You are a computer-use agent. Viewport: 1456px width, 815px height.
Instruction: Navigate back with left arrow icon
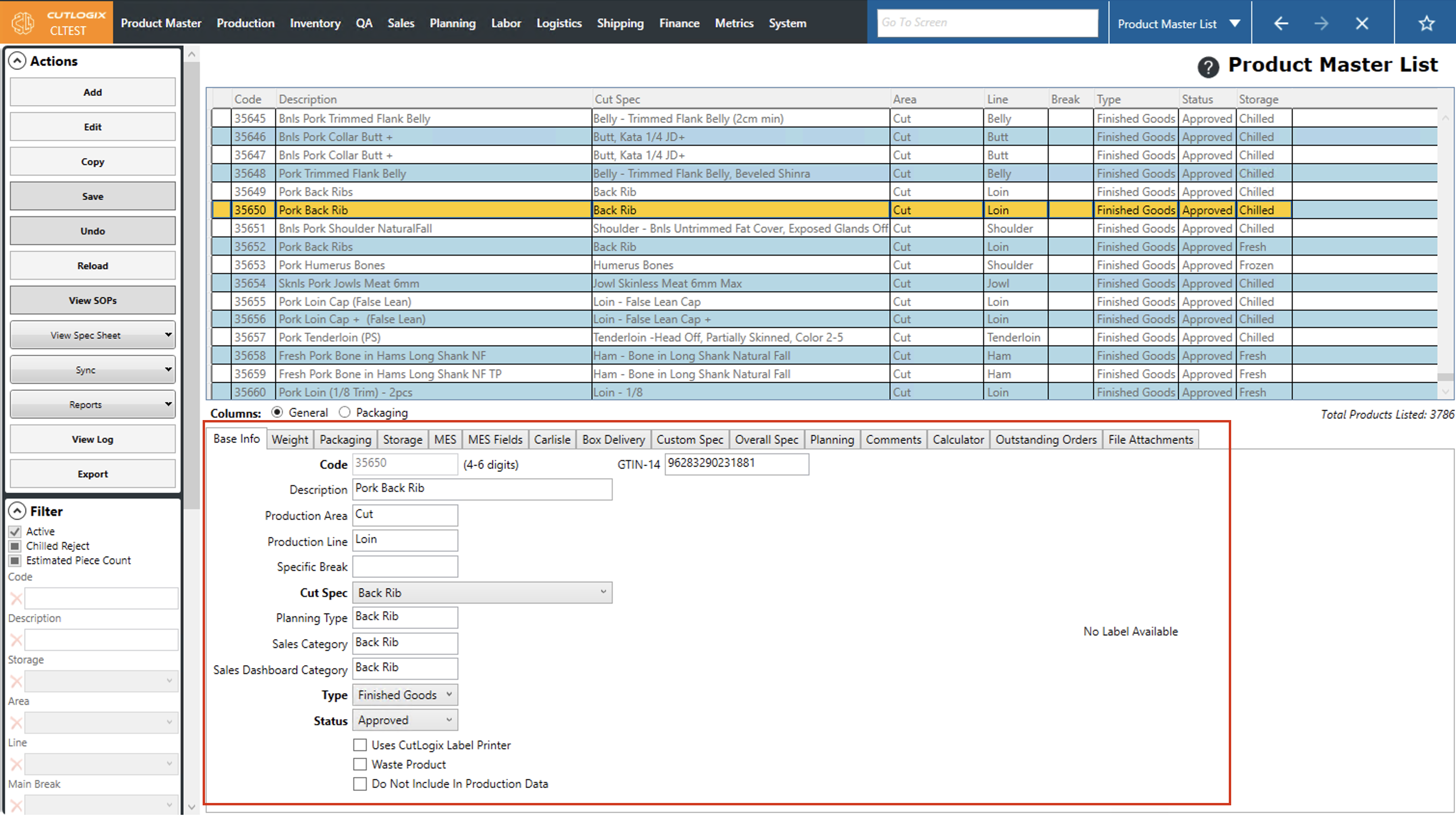pyautogui.click(x=1281, y=23)
